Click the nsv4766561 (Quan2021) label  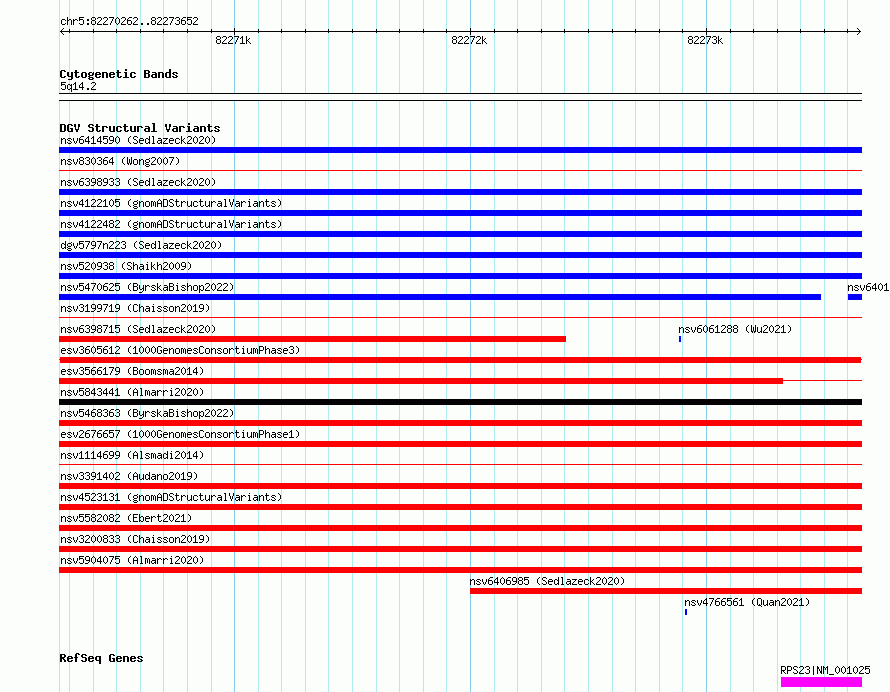click(747, 602)
